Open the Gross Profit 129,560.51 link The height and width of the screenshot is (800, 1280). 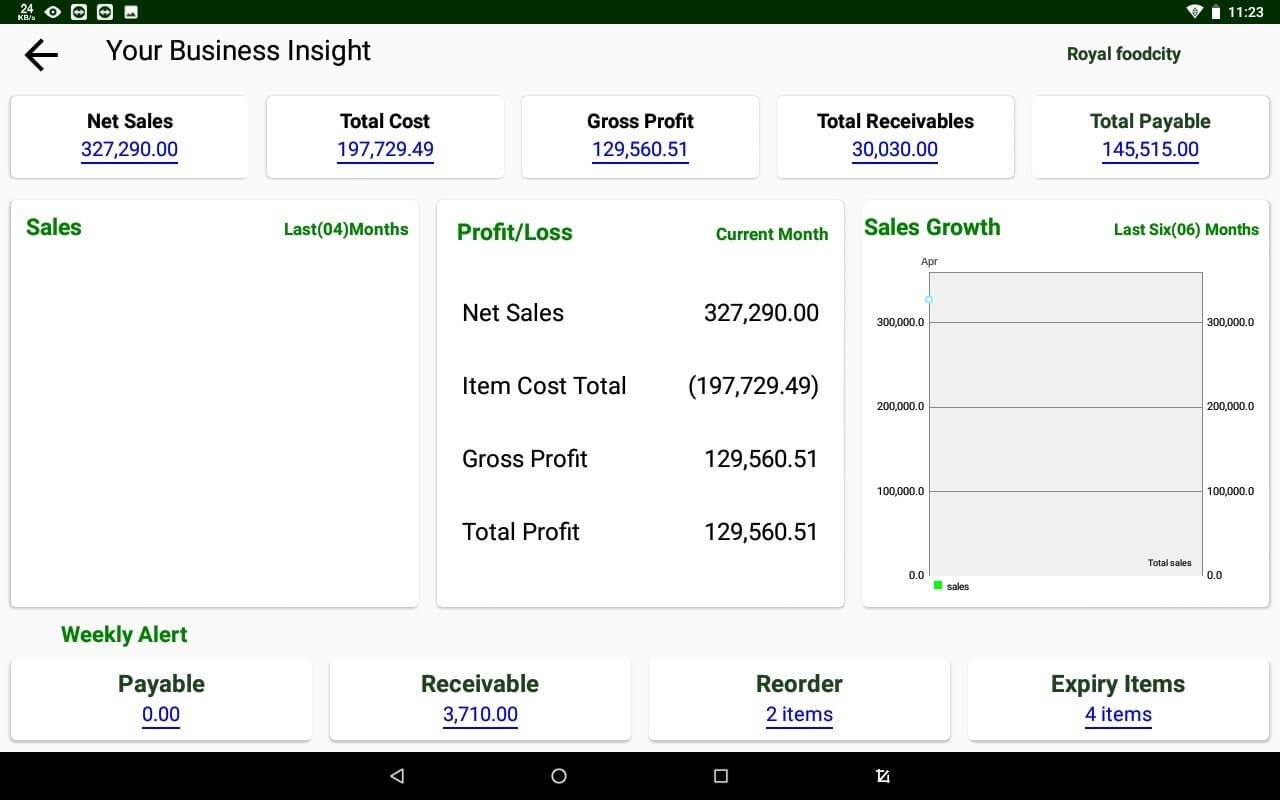tap(640, 149)
